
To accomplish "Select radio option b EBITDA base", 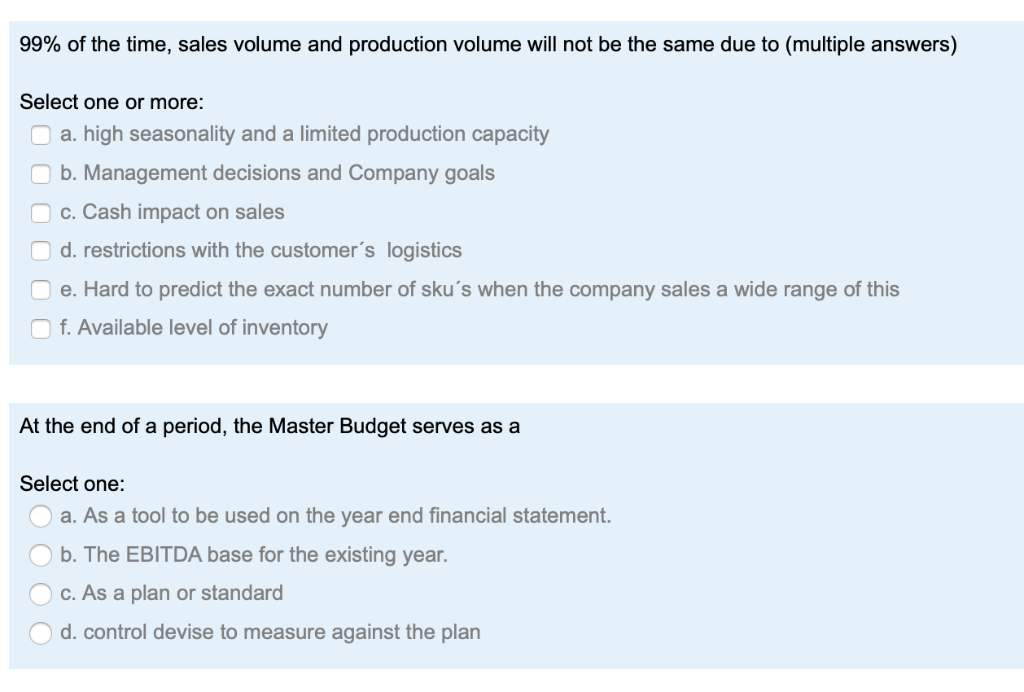I will 40,555.
